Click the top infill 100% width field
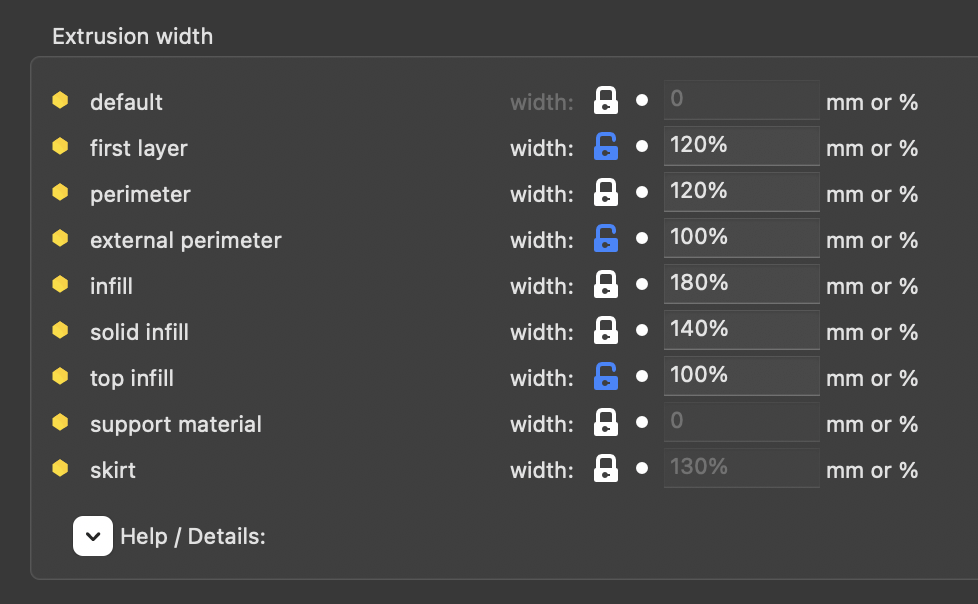The height and width of the screenshot is (604, 978). (x=741, y=376)
